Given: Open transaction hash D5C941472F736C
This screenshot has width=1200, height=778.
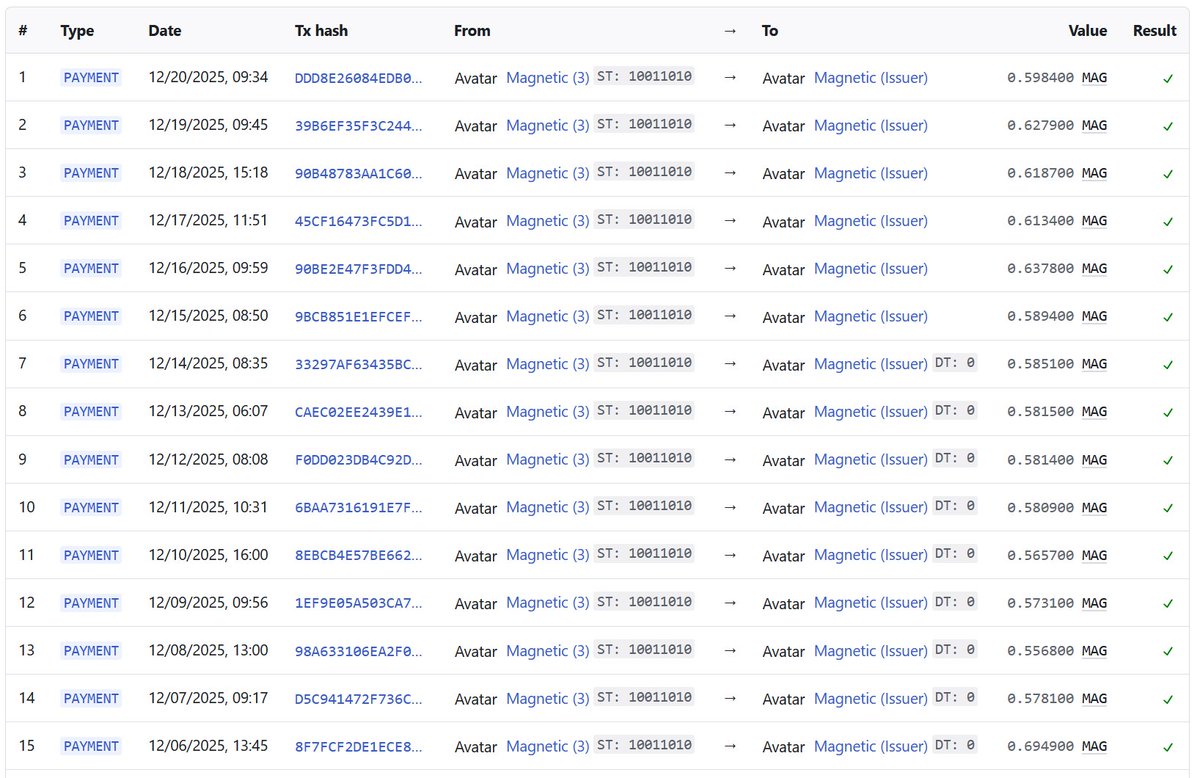Looking at the screenshot, I should coord(358,699).
